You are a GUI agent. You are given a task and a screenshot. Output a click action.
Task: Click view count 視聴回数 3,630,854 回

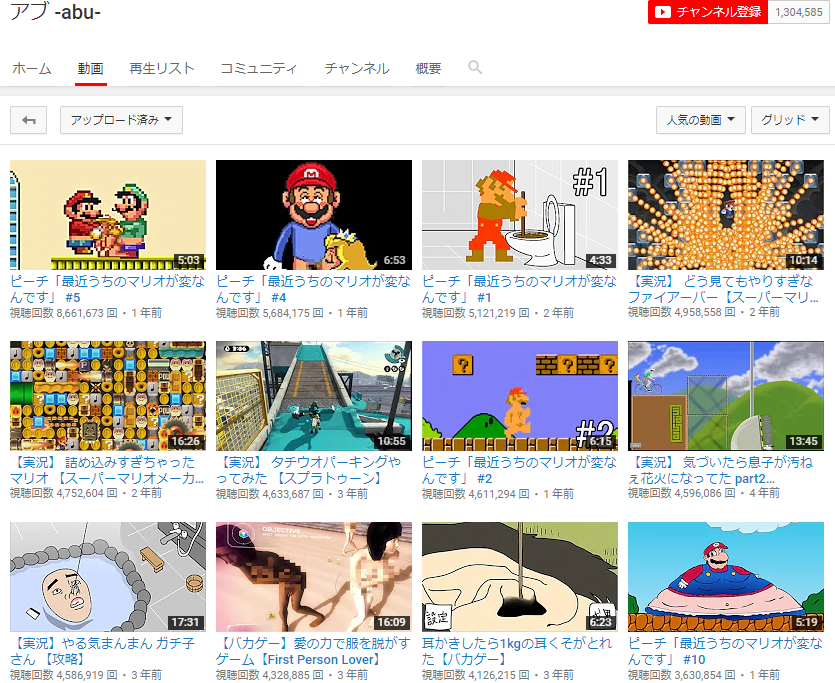click(682, 675)
